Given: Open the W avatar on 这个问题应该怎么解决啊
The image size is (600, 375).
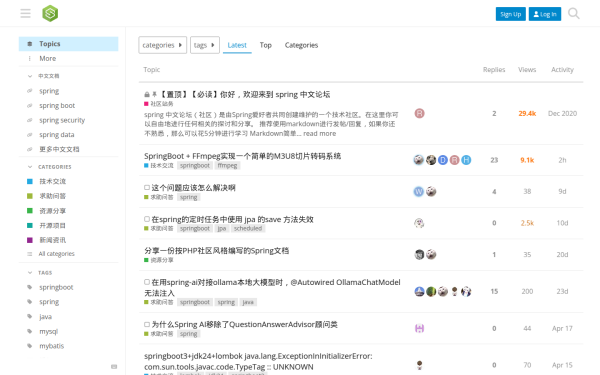Looking at the screenshot, I should [x=419, y=191].
